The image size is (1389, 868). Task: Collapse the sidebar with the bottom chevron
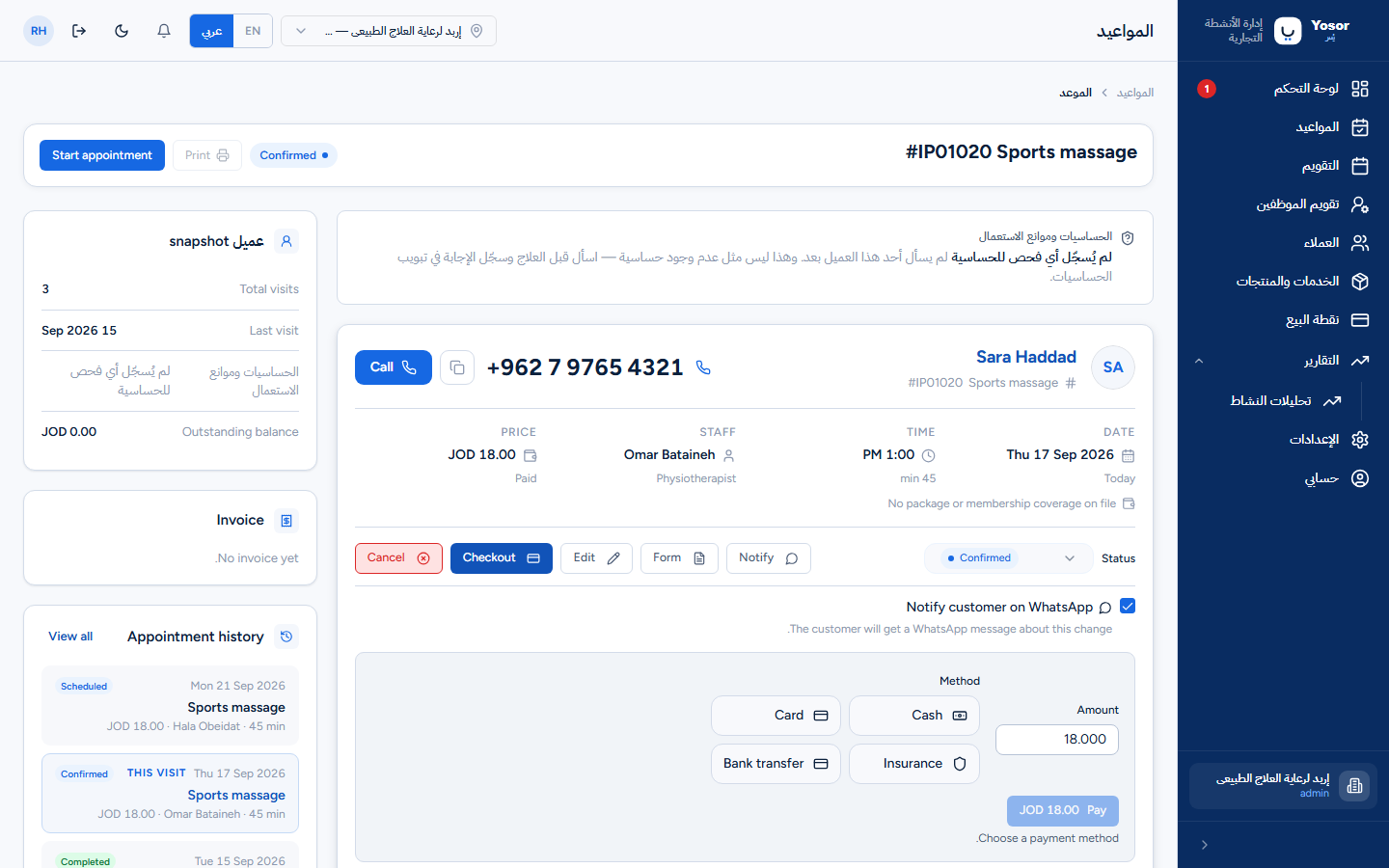1205,845
